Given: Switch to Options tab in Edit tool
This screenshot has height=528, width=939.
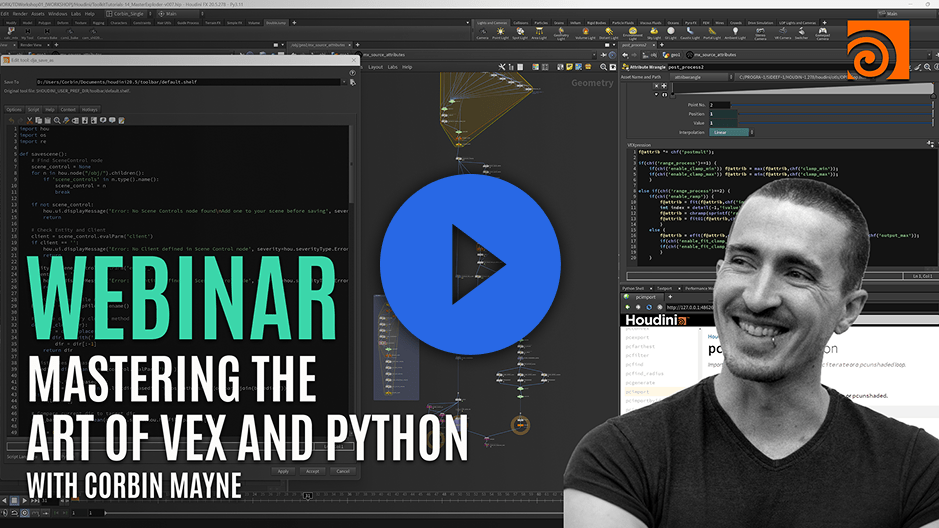Looking at the screenshot, I should click(14, 110).
